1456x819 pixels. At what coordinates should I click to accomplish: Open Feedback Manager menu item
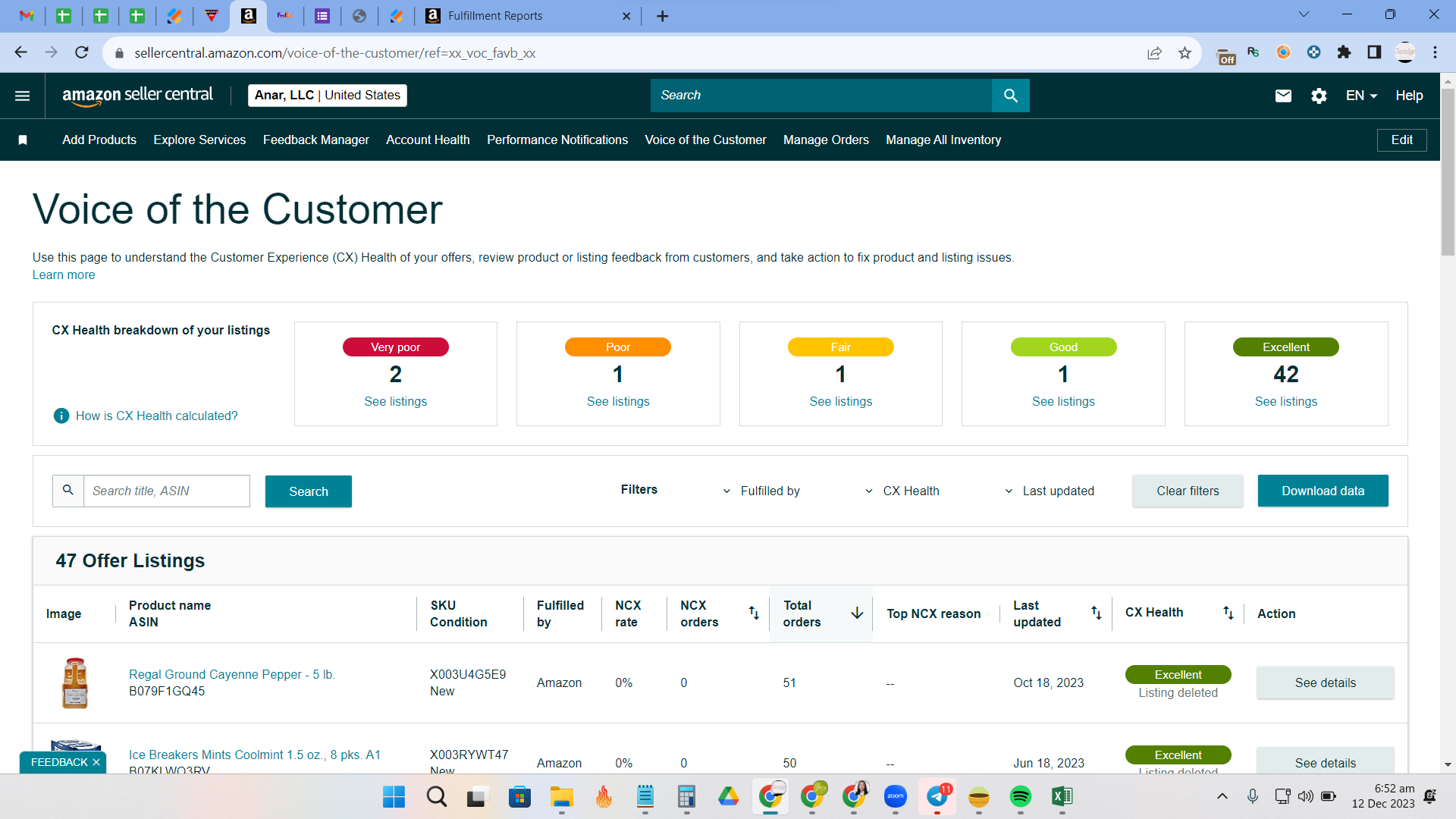(x=316, y=140)
